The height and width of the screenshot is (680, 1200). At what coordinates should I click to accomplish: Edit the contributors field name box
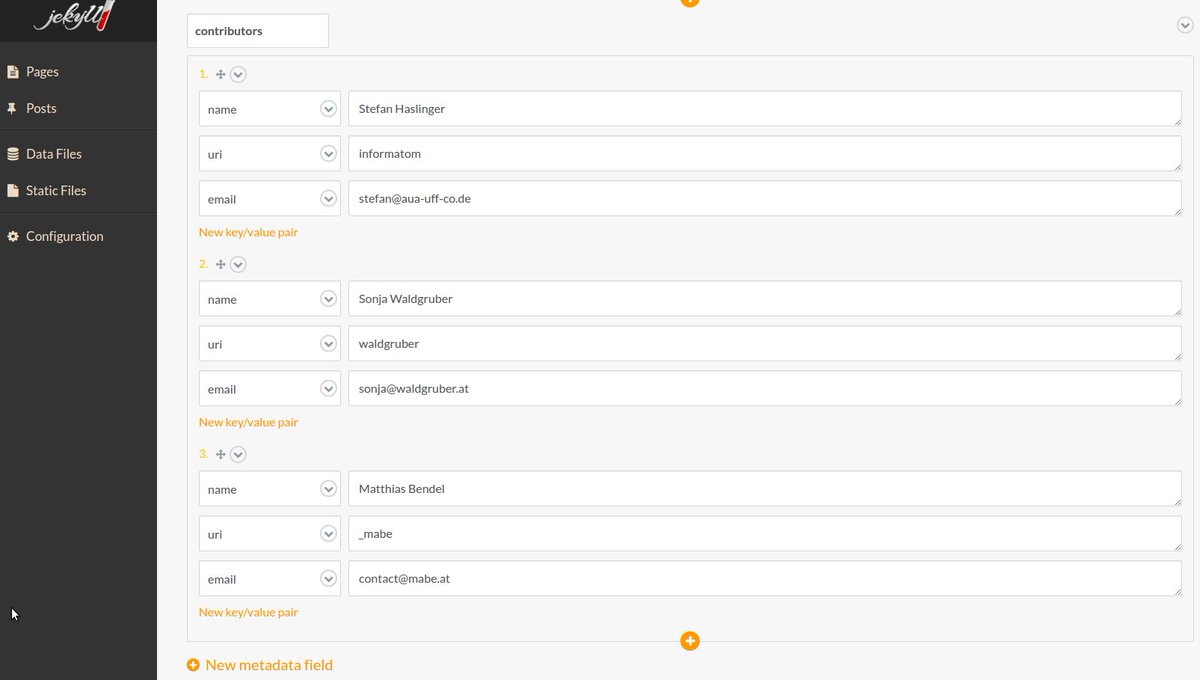click(x=257, y=31)
